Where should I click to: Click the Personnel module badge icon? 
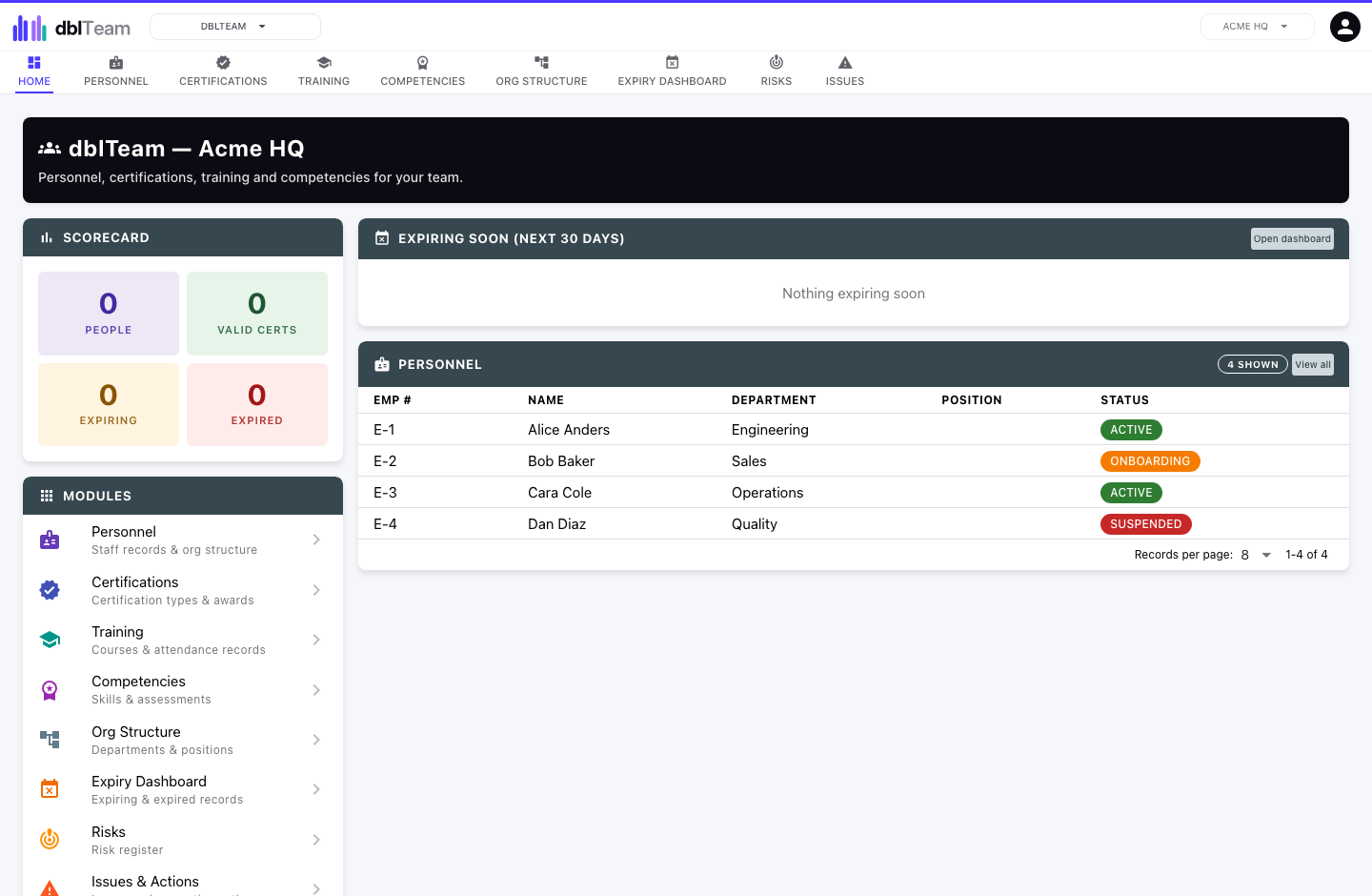point(50,540)
